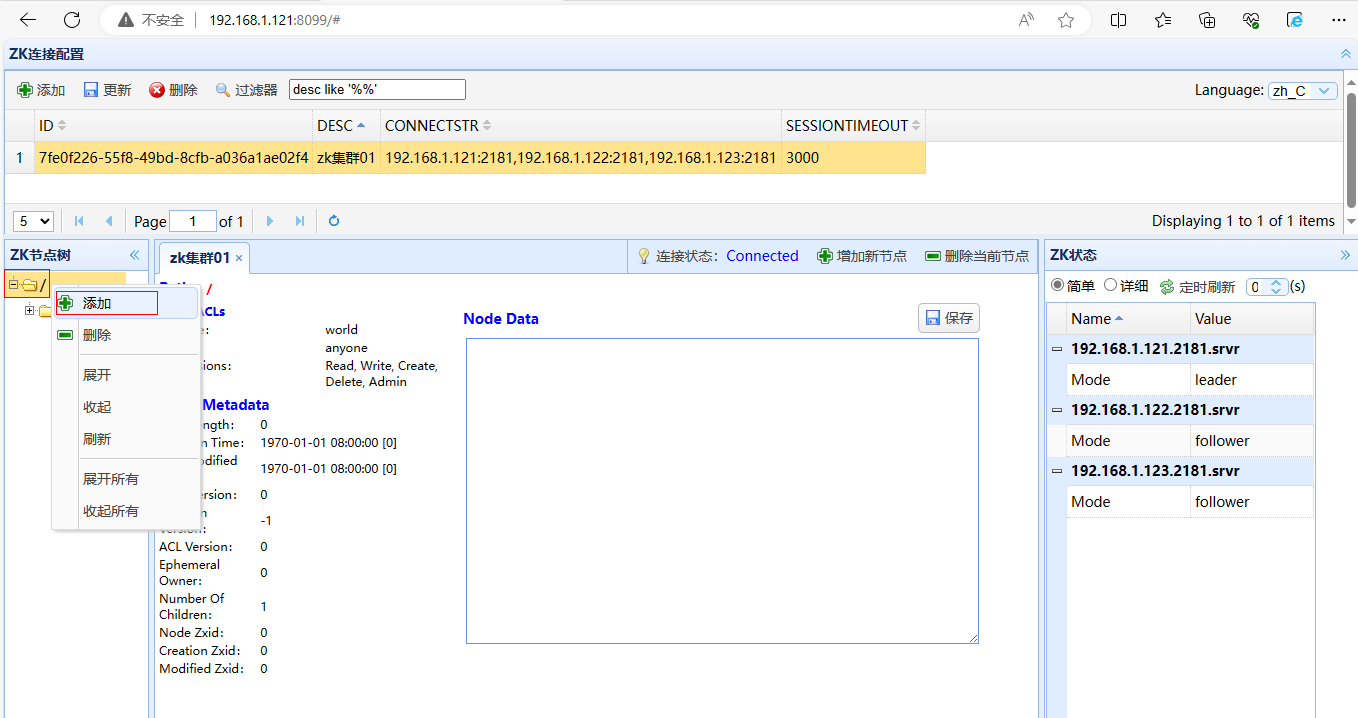Refresh the connection grid pager
The height and width of the screenshot is (718, 1358).
(334, 221)
